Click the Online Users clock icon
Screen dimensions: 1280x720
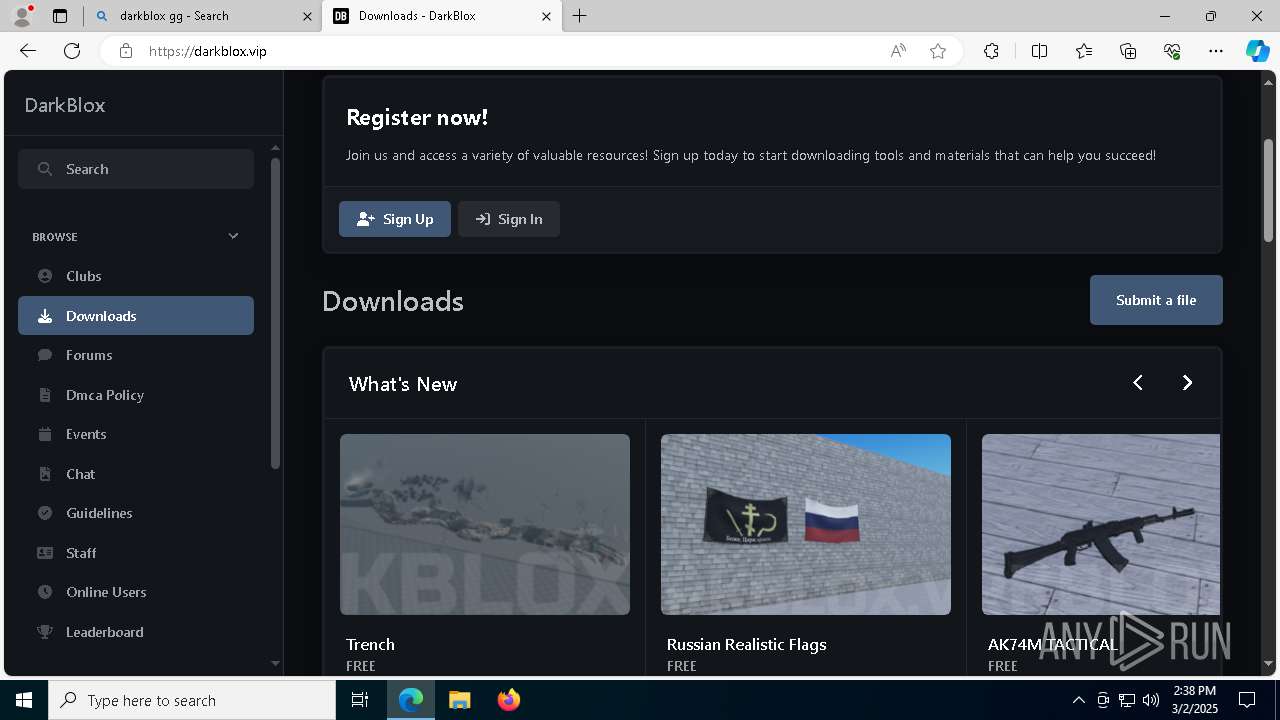(45, 592)
